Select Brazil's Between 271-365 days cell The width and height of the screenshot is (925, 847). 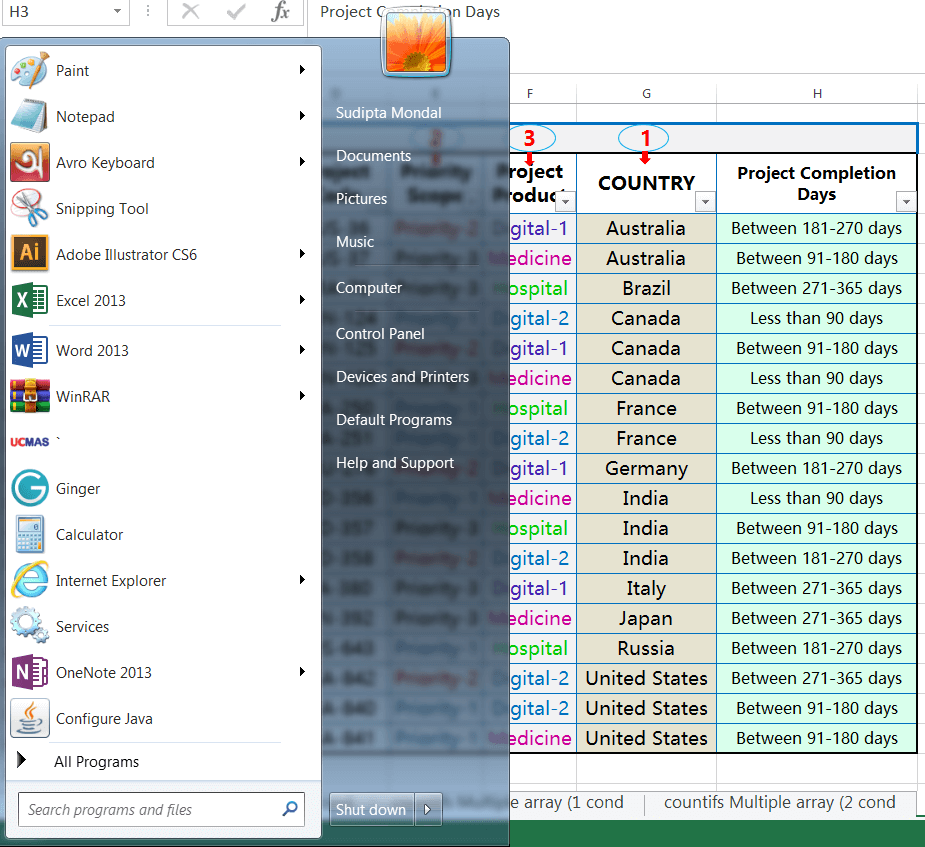point(817,288)
